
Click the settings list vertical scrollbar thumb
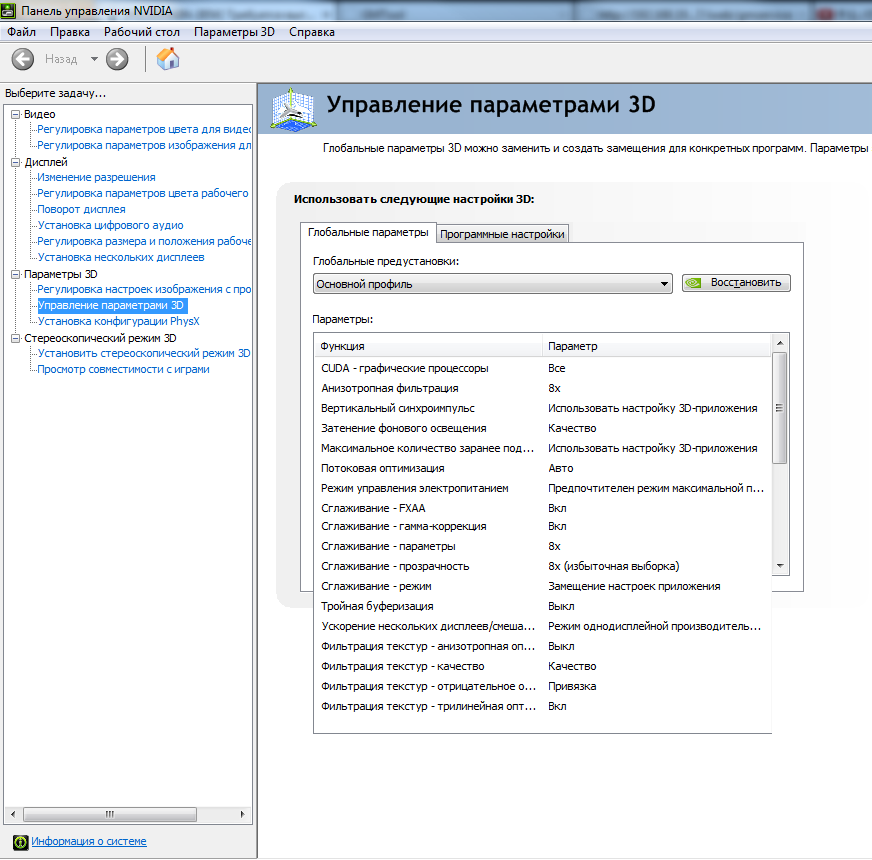pyautogui.click(x=780, y=408)
